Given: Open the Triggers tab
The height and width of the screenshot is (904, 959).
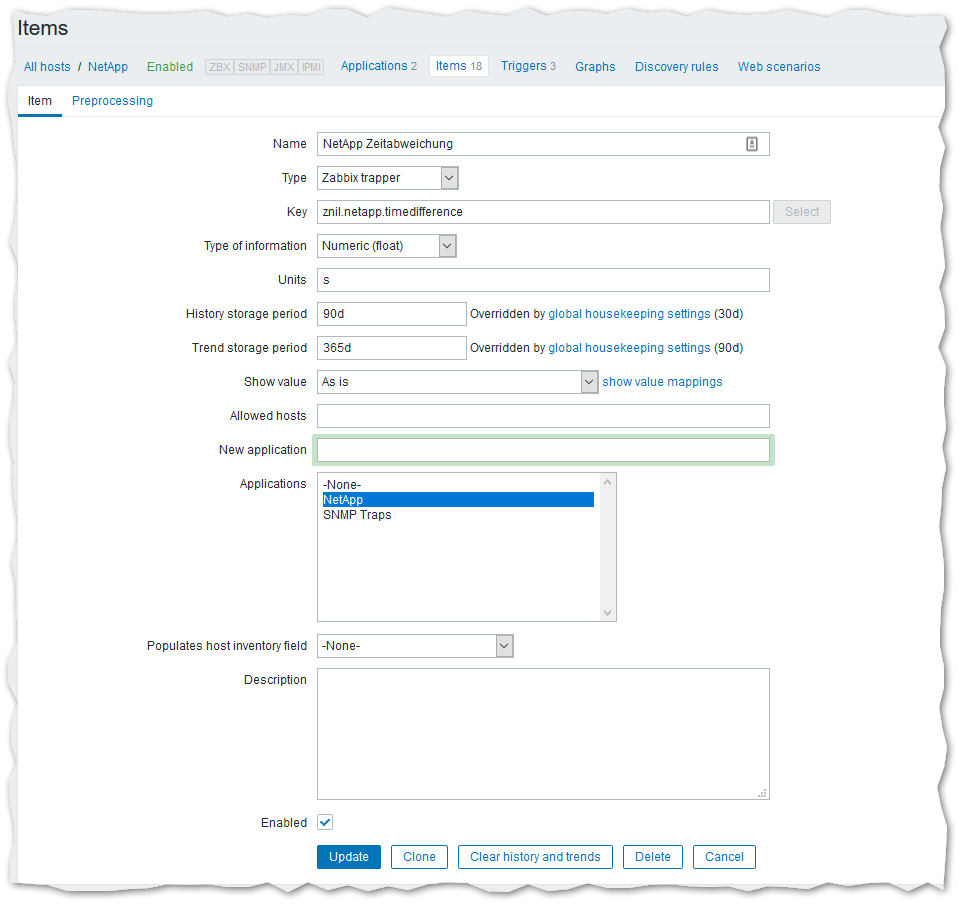Looking at the screenshot, I should pyautogui.click(x=528, y=66).
